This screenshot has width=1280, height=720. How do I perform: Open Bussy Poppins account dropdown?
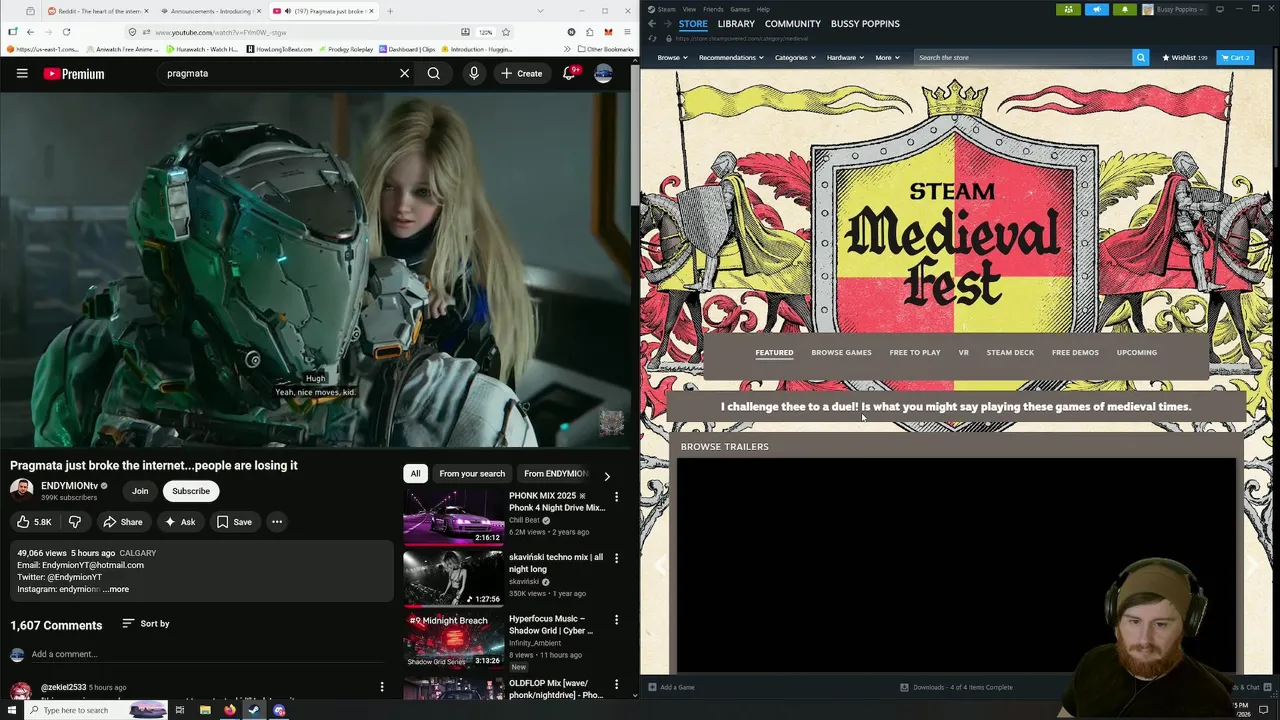pyautogui.click(x=1175, y=9)
